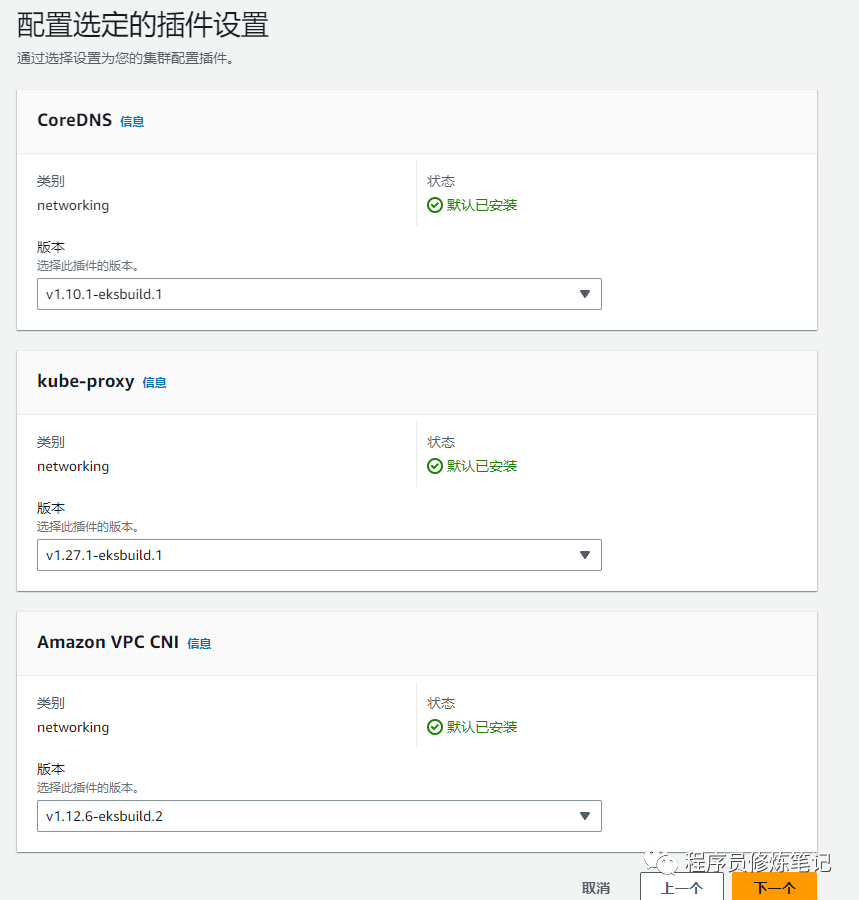Viewport: 859px width, 900px height.
Task: Proceed with the orange 下一个 button
Action: tap(774, 887)
